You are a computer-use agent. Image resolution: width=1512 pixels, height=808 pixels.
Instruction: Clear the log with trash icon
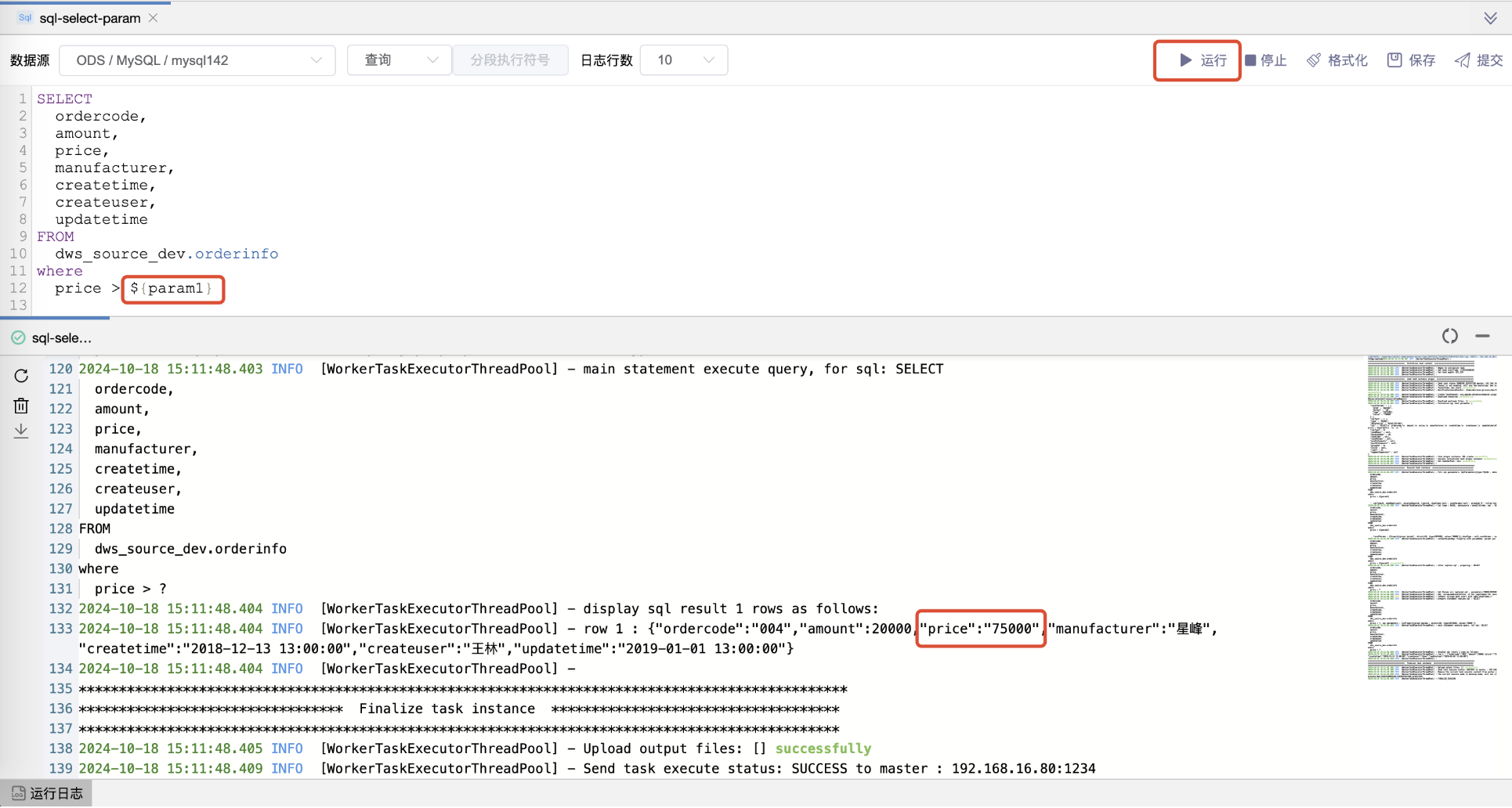[x=21, y=406]
